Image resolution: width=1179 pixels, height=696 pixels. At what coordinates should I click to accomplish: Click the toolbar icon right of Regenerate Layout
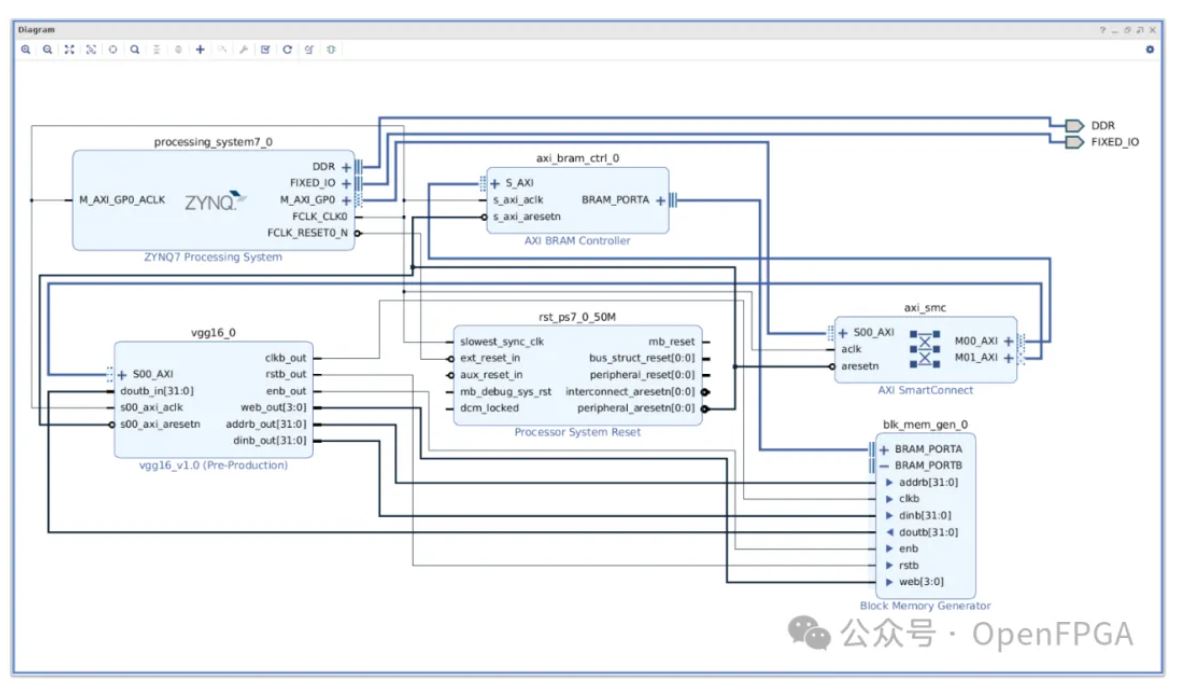pyautogui.click(x=309, y=50)
